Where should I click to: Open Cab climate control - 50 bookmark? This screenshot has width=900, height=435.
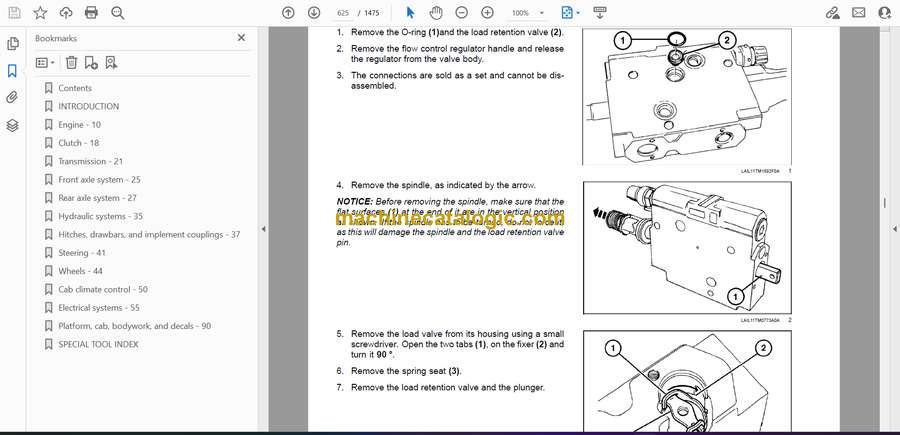tap(103, 289)
